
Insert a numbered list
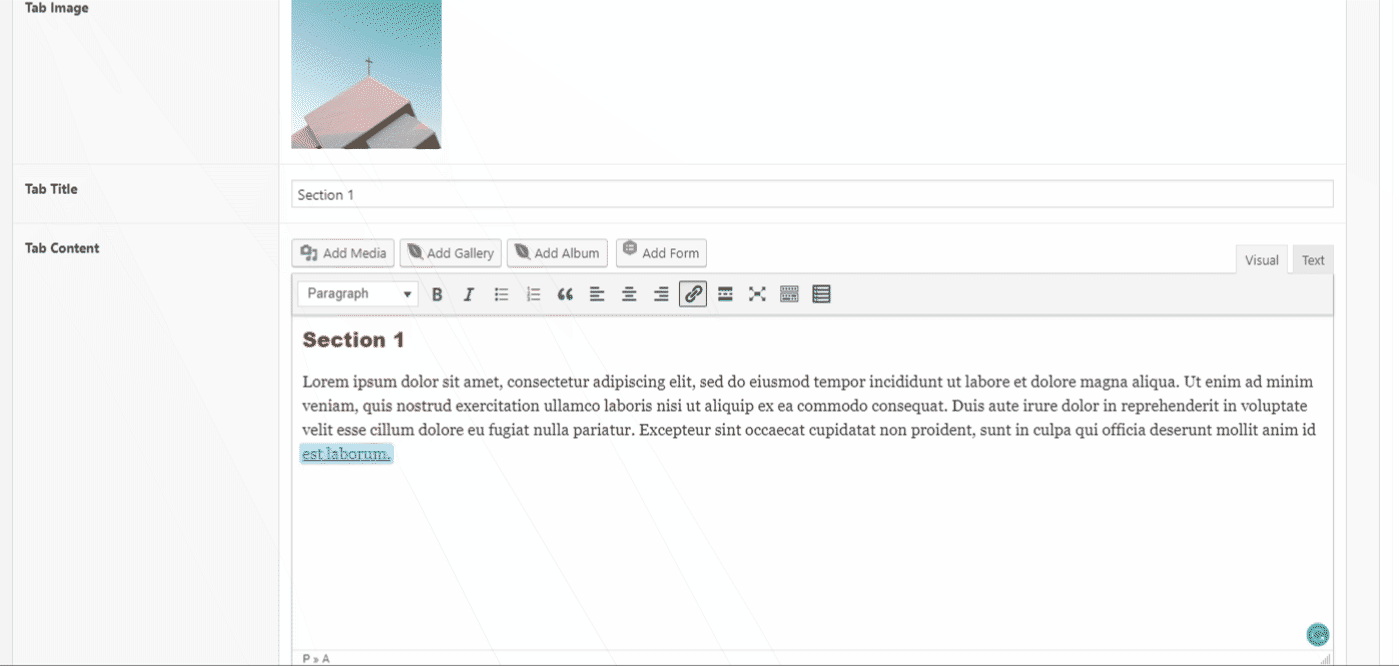[x=533, y=294]
